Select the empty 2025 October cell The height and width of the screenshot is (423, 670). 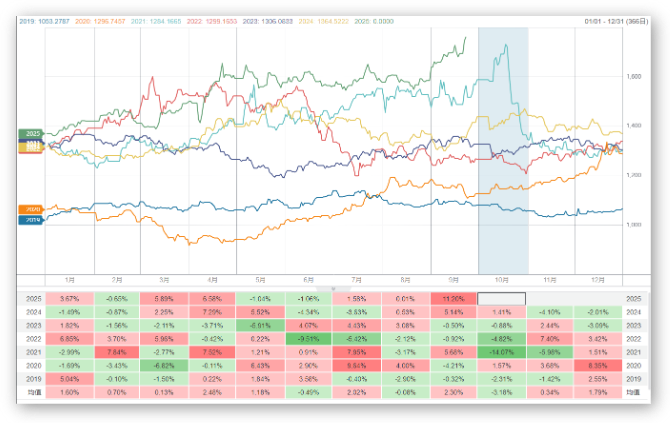pos(502,298)
